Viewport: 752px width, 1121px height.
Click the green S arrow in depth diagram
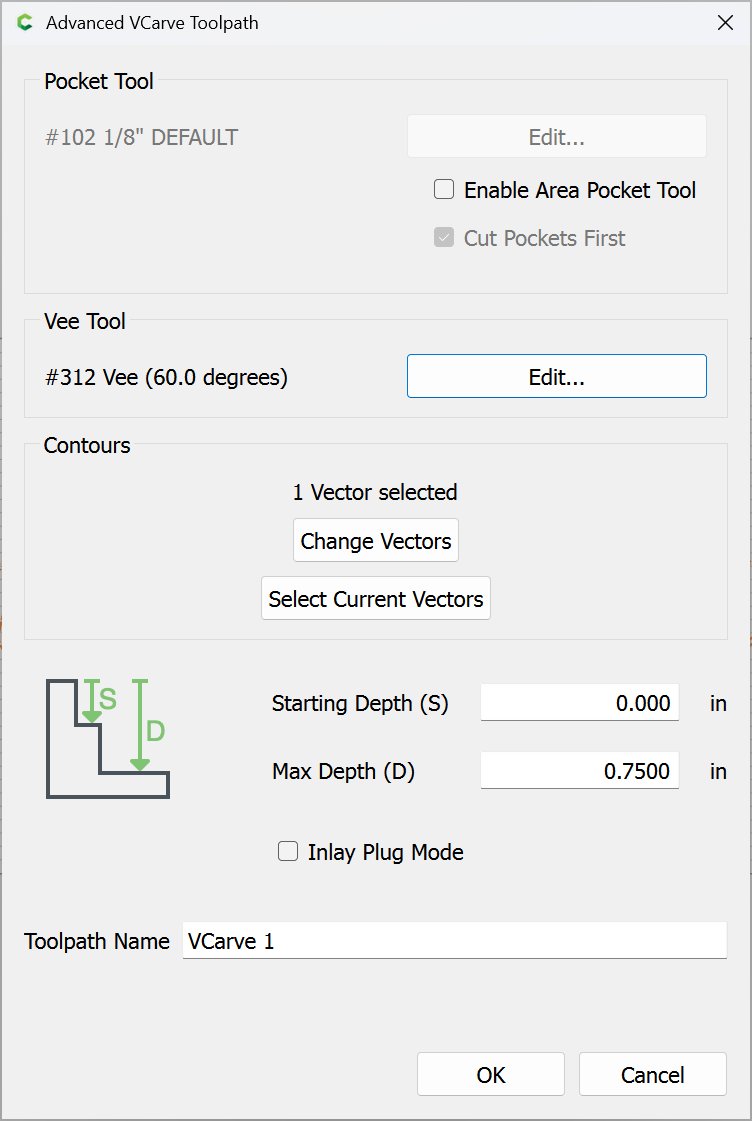(x=92, y=702)
